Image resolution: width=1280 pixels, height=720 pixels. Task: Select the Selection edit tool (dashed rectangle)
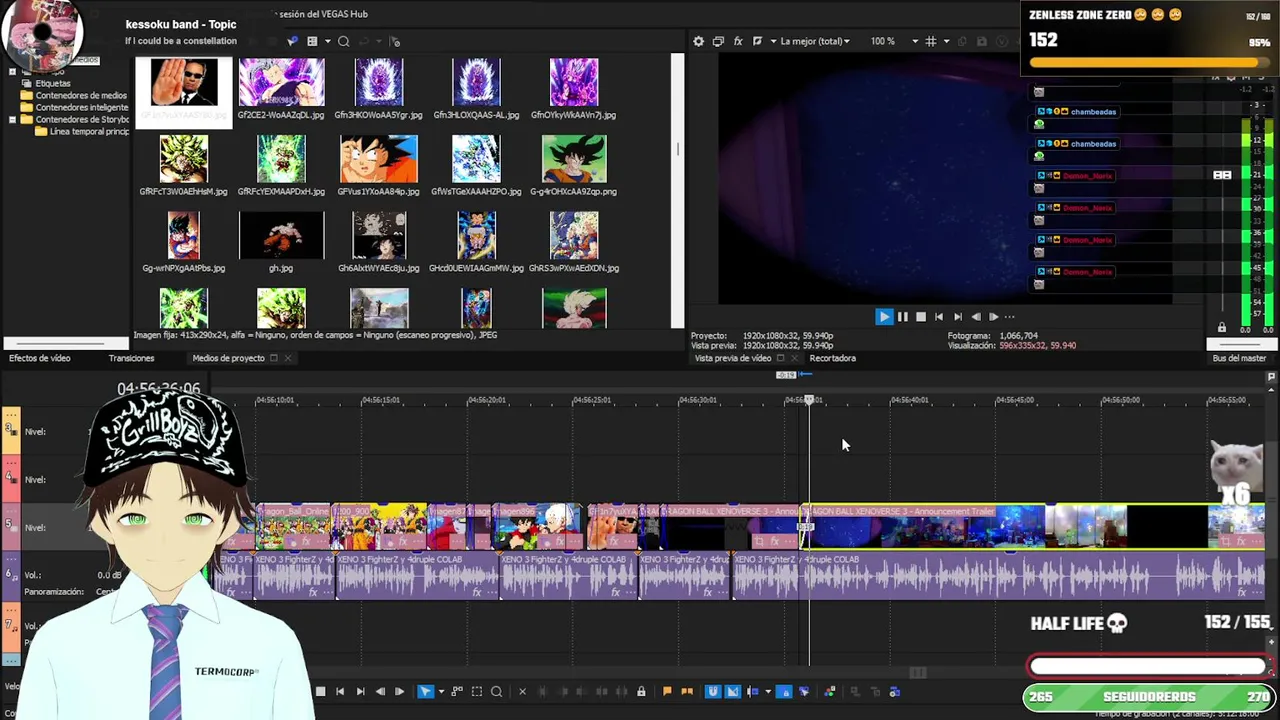(477, 691)
